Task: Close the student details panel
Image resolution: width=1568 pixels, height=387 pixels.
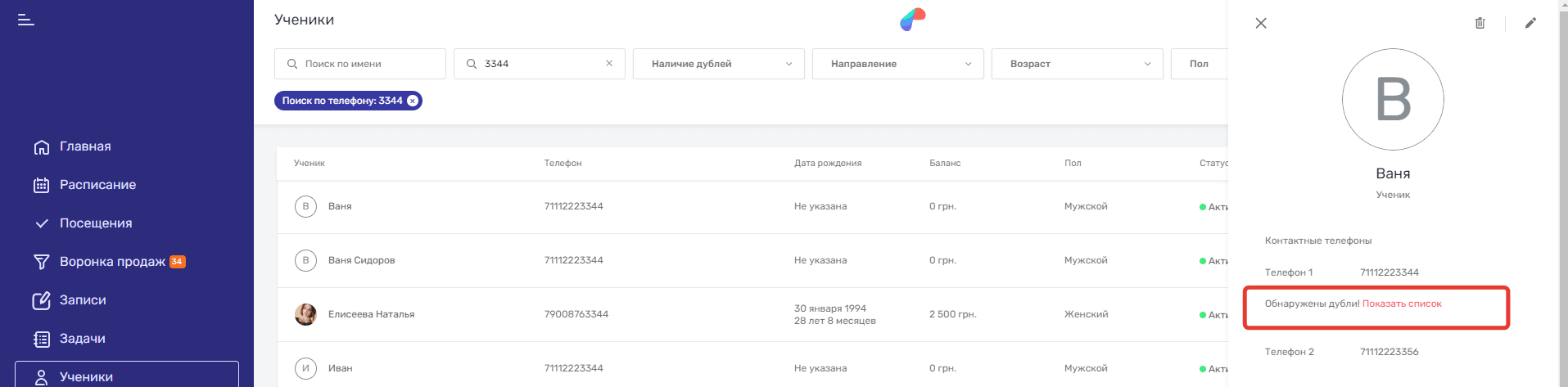Action: coord(1261,24)
